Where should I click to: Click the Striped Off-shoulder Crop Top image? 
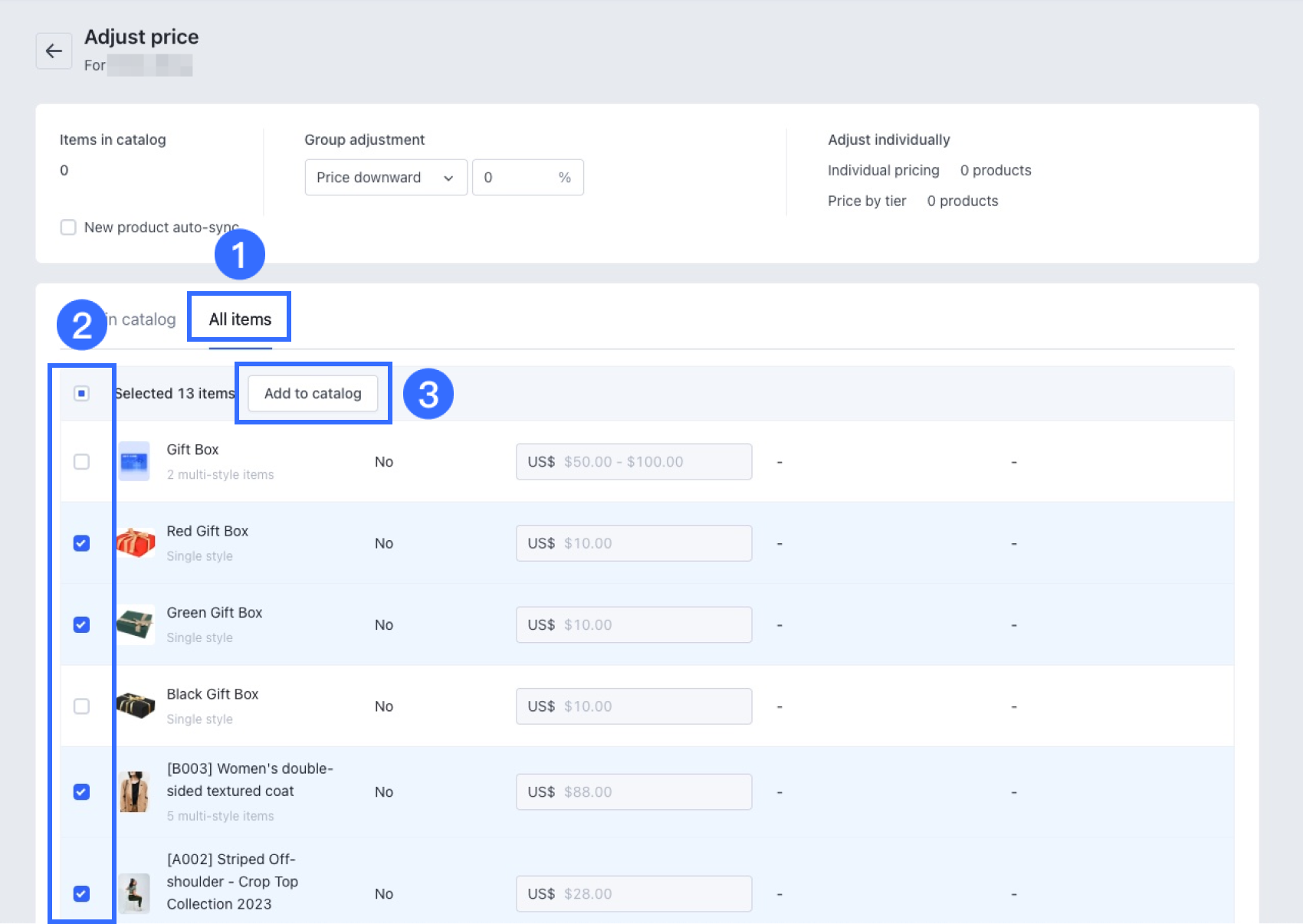click(134, 893)
